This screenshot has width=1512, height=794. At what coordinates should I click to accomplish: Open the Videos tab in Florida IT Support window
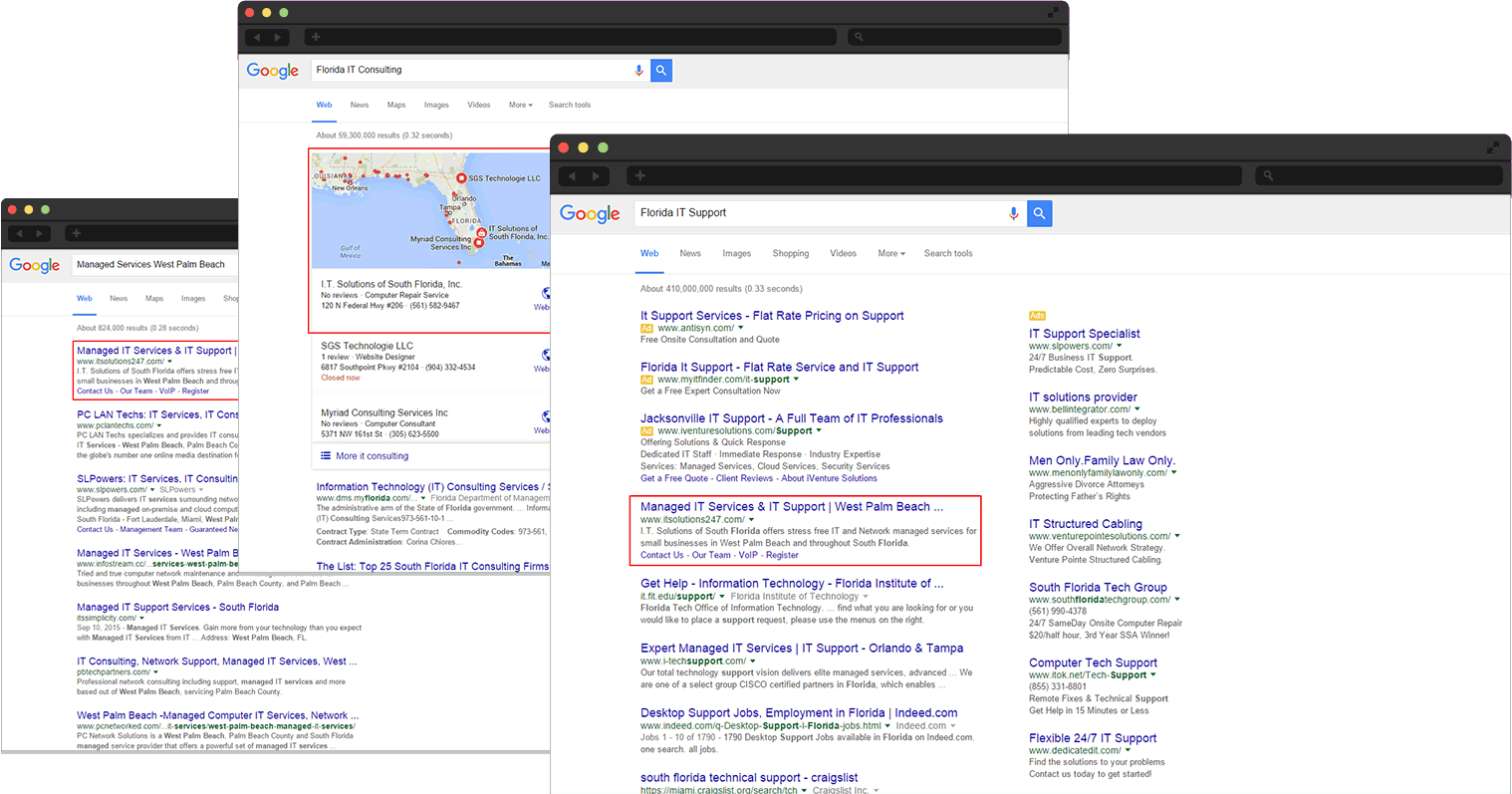tap(844, 253)
